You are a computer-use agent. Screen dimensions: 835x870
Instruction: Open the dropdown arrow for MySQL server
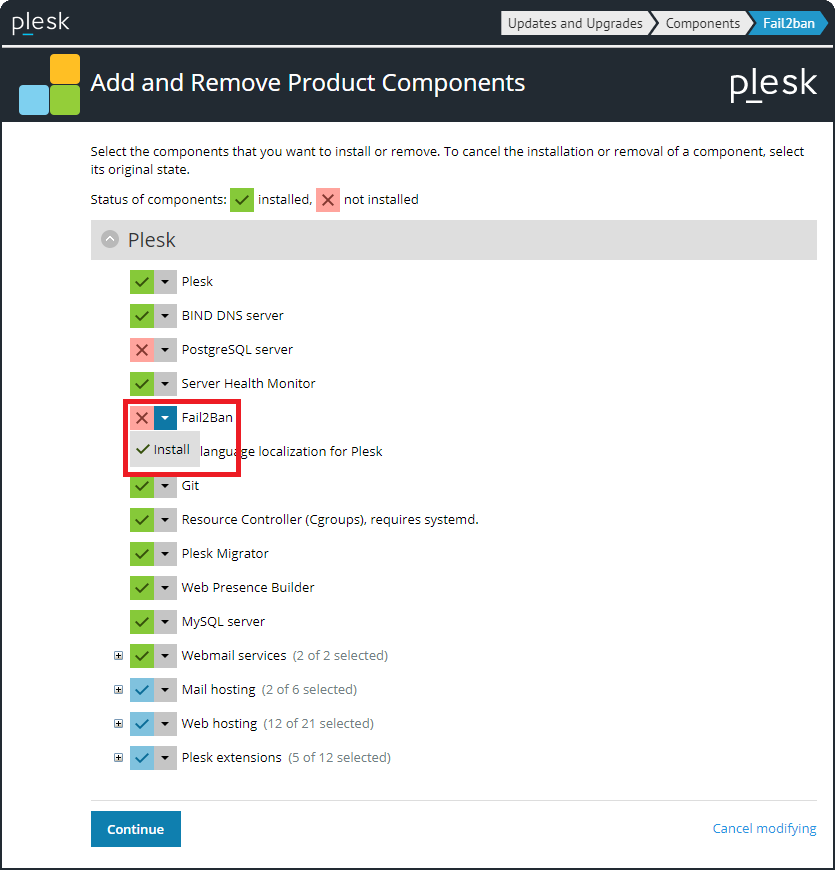[x=167, y=621]
